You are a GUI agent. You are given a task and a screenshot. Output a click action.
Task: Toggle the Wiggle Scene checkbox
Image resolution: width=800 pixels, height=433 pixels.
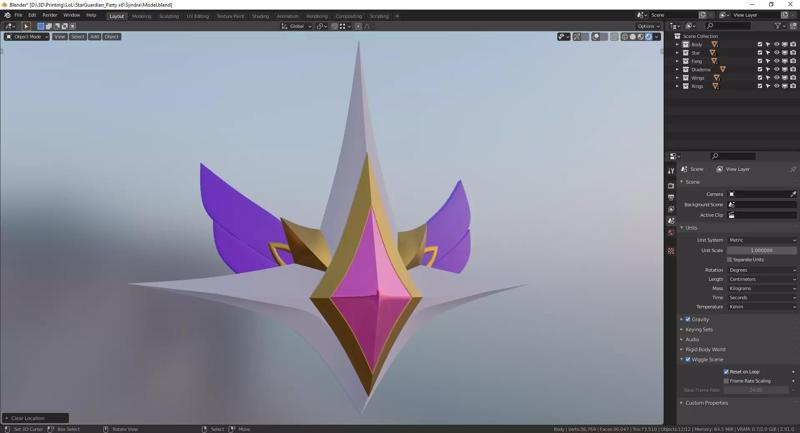[x=688, y=360]
